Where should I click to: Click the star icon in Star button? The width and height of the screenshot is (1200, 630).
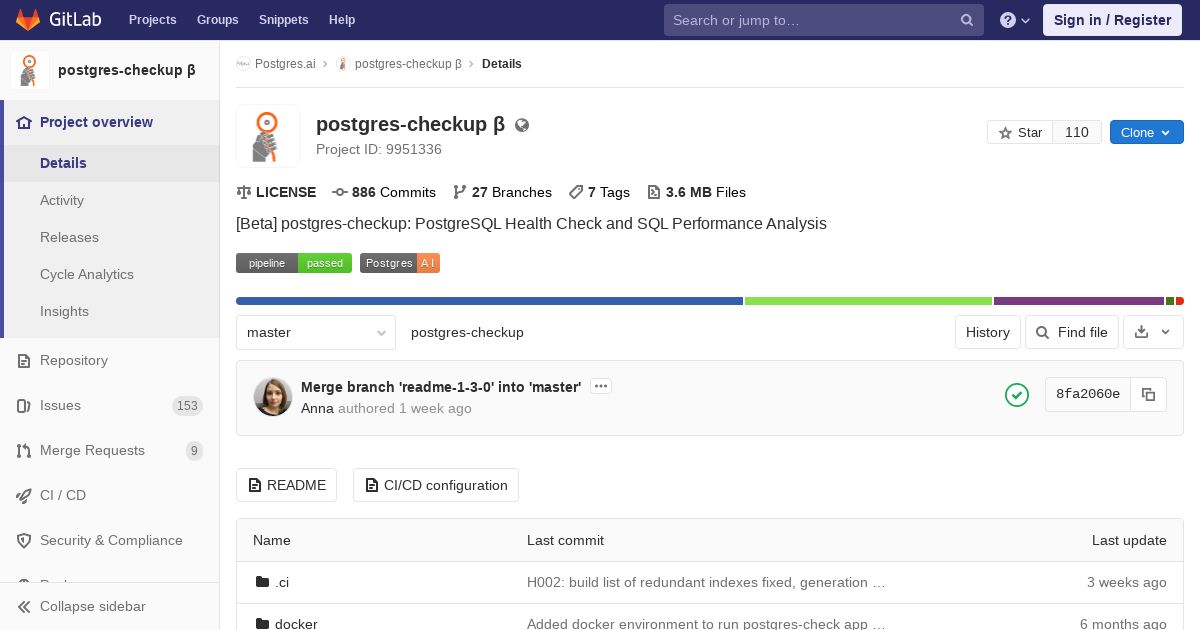click(x=1006, y=133)
